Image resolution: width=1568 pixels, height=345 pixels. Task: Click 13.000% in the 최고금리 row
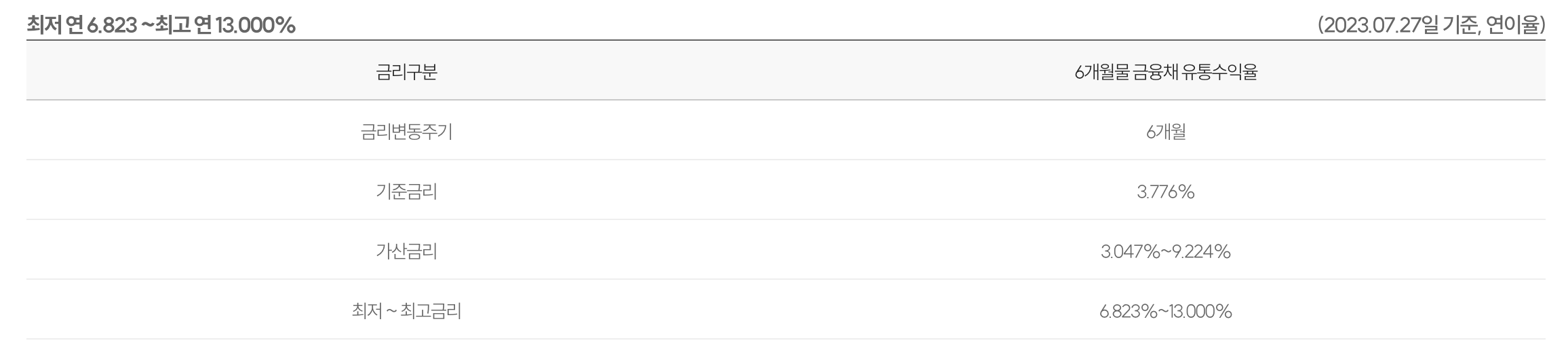tap(1201, 312)
